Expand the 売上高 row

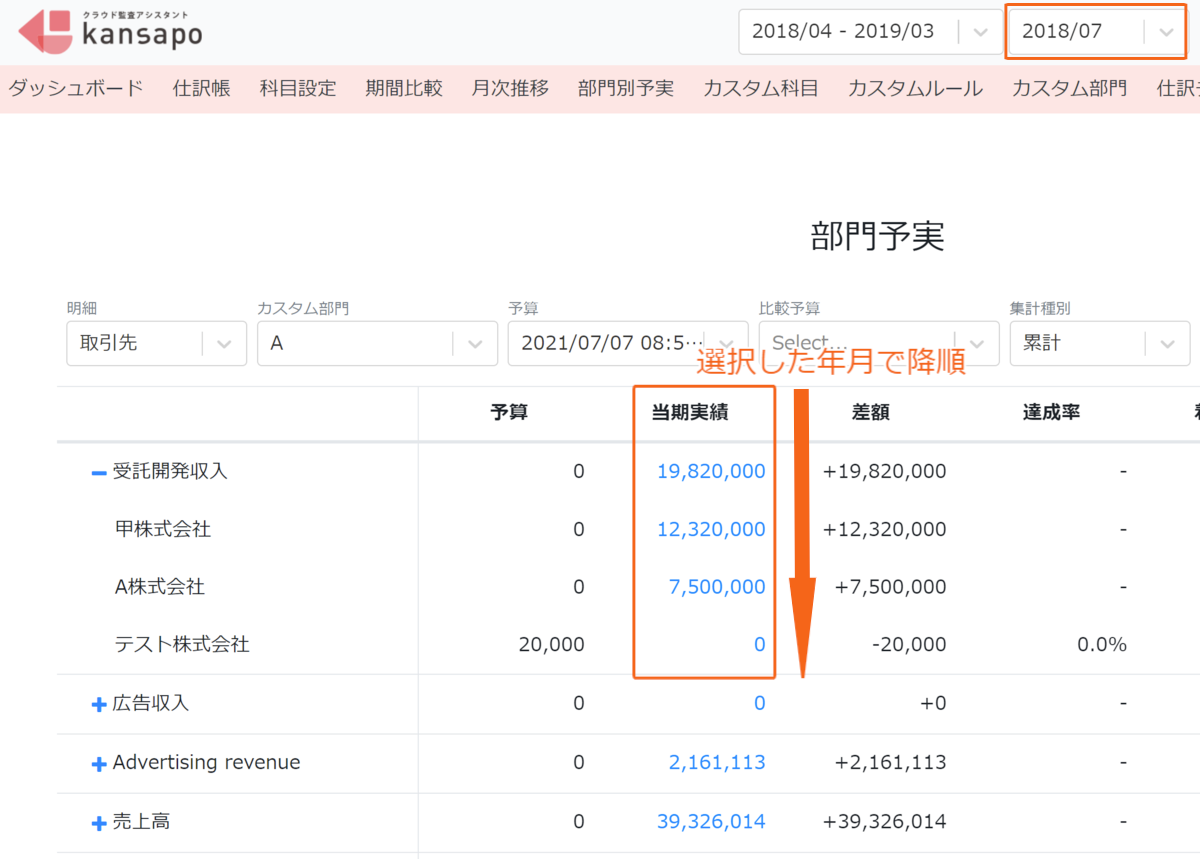click(99, 823)
